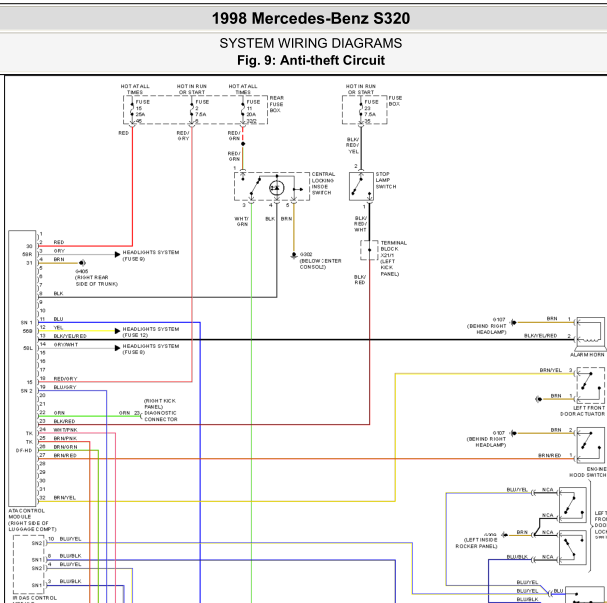Image resolution: width=607 pixels, height=603 pixels.
Task: Click "BRN/RED" label near hood switch
Action: (x=550, y=456)
